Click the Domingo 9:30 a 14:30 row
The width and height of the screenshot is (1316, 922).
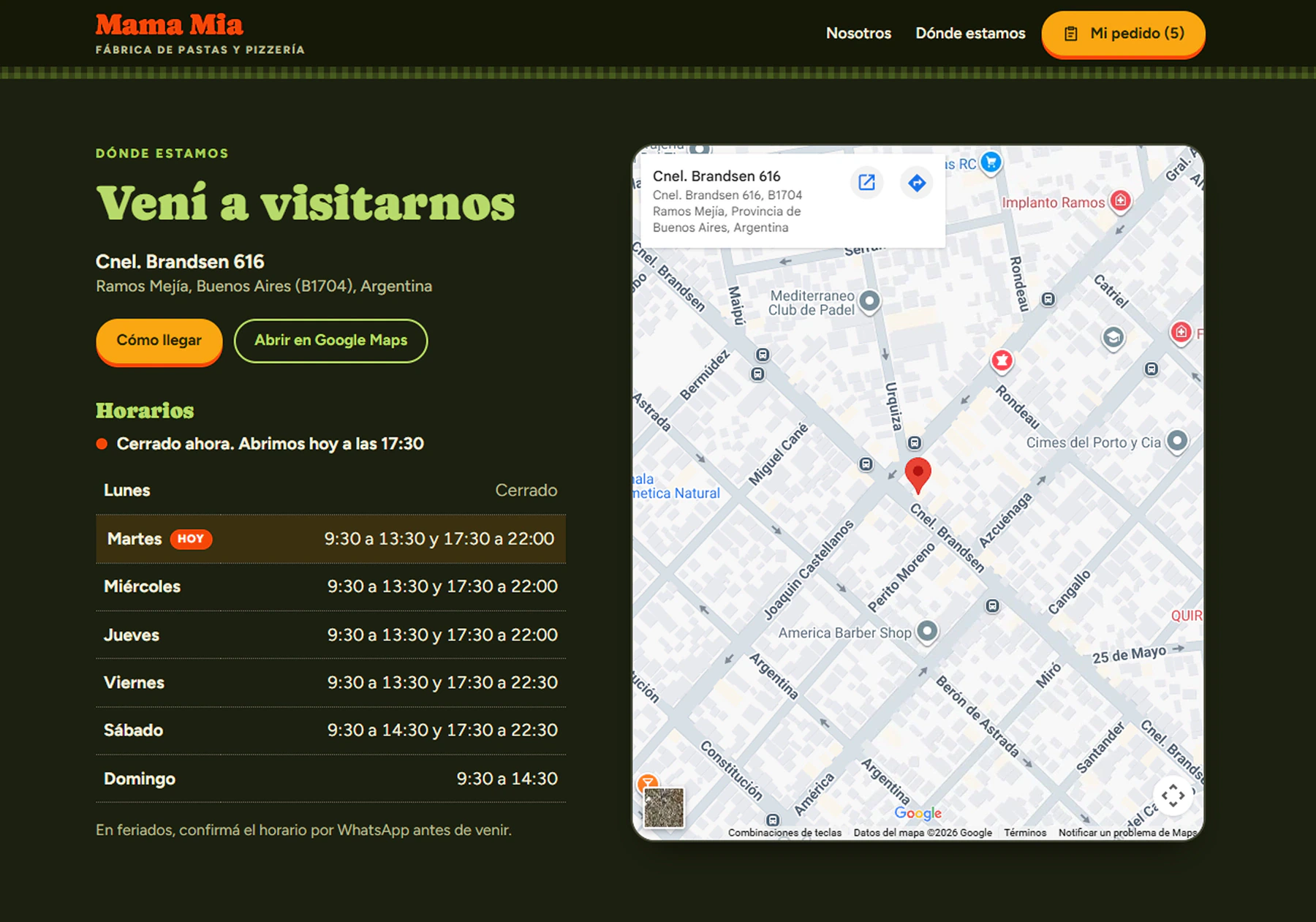click(x=330, y=779)
